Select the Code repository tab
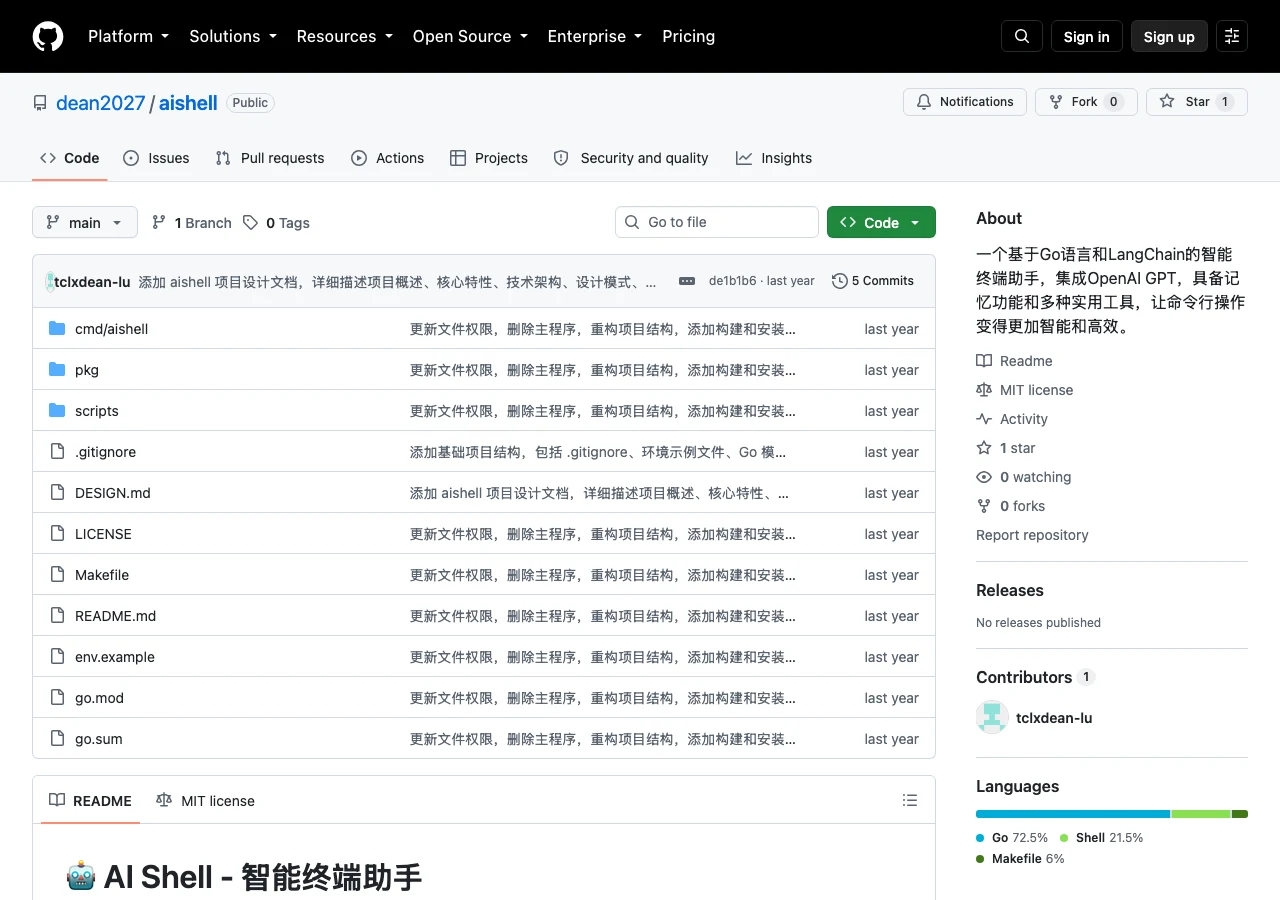The image size is (1280, 900). pos(70,158)
